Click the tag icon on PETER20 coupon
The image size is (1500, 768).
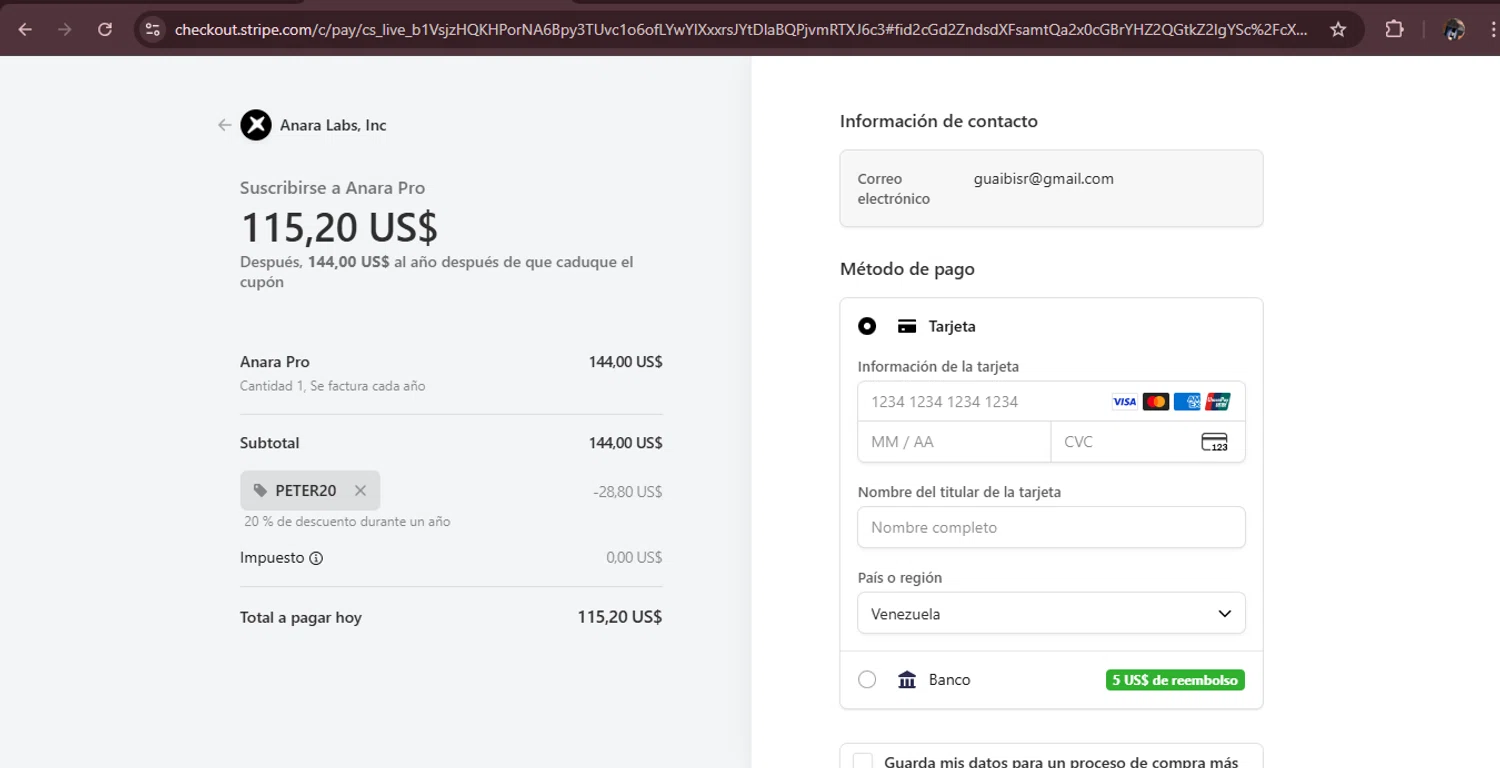[260, 491]
